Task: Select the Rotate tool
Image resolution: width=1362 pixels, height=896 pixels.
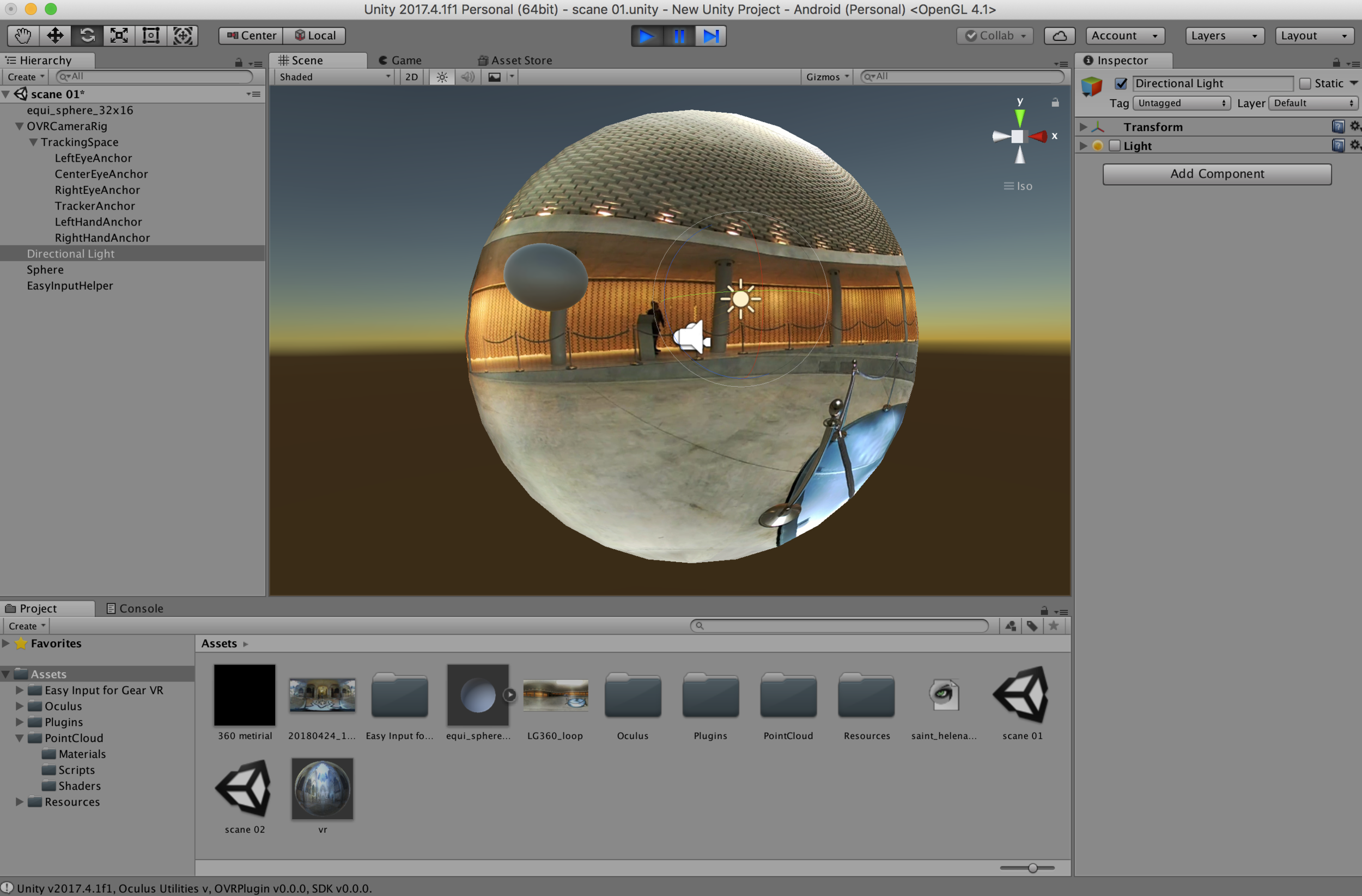Action: [x=87, y=35]
